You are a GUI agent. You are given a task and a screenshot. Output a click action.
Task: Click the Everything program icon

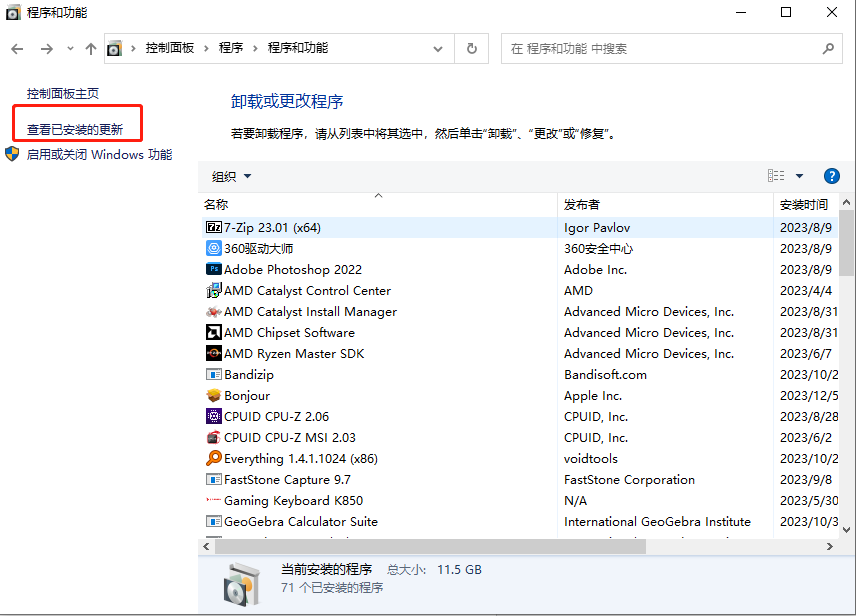tap(213, 458)
